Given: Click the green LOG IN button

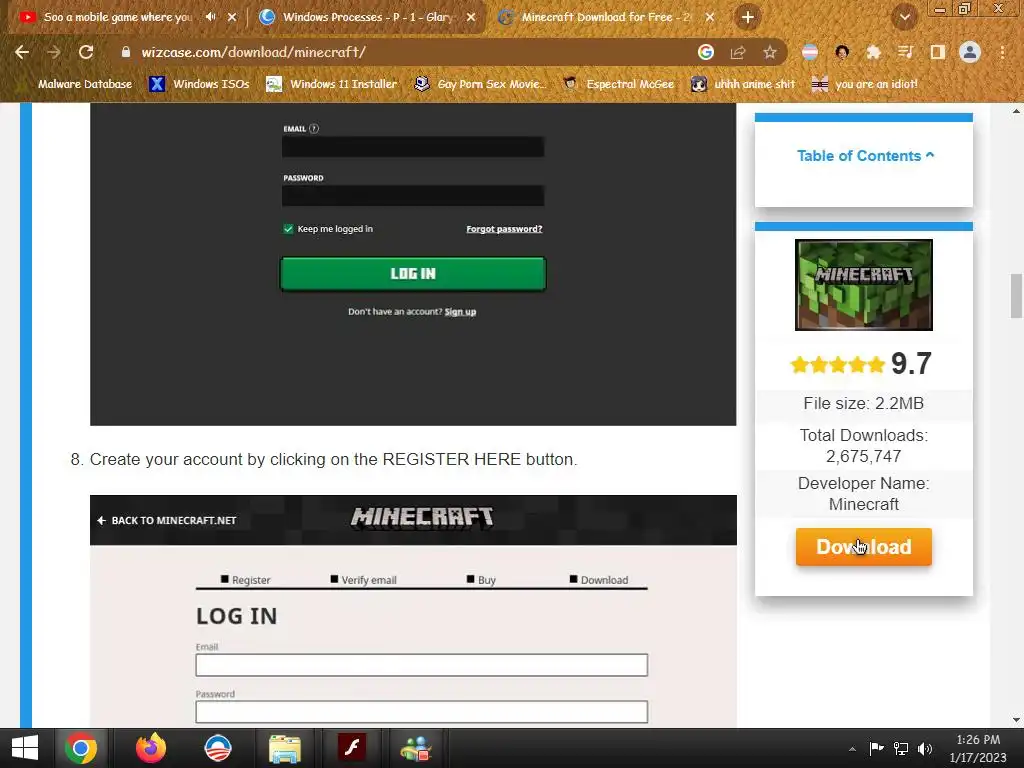Looking at the screenshot, I should click(413, 274).
